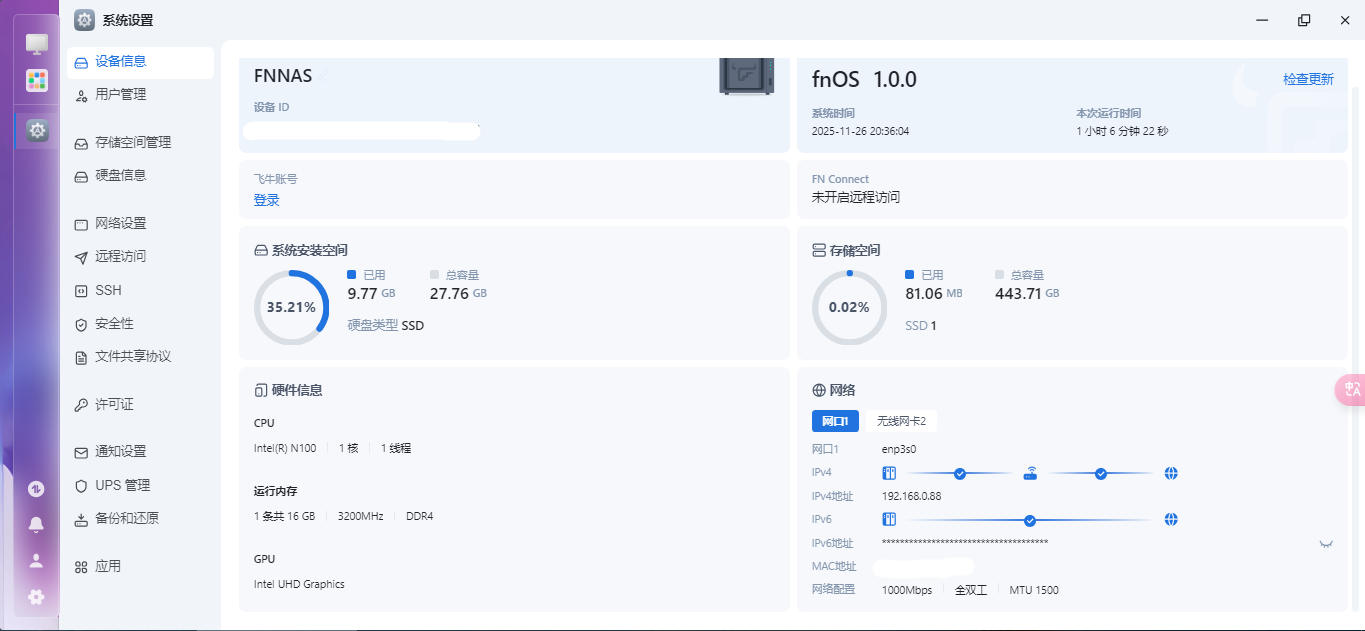Click the NAS device image in the header

(x=746, y=77)
